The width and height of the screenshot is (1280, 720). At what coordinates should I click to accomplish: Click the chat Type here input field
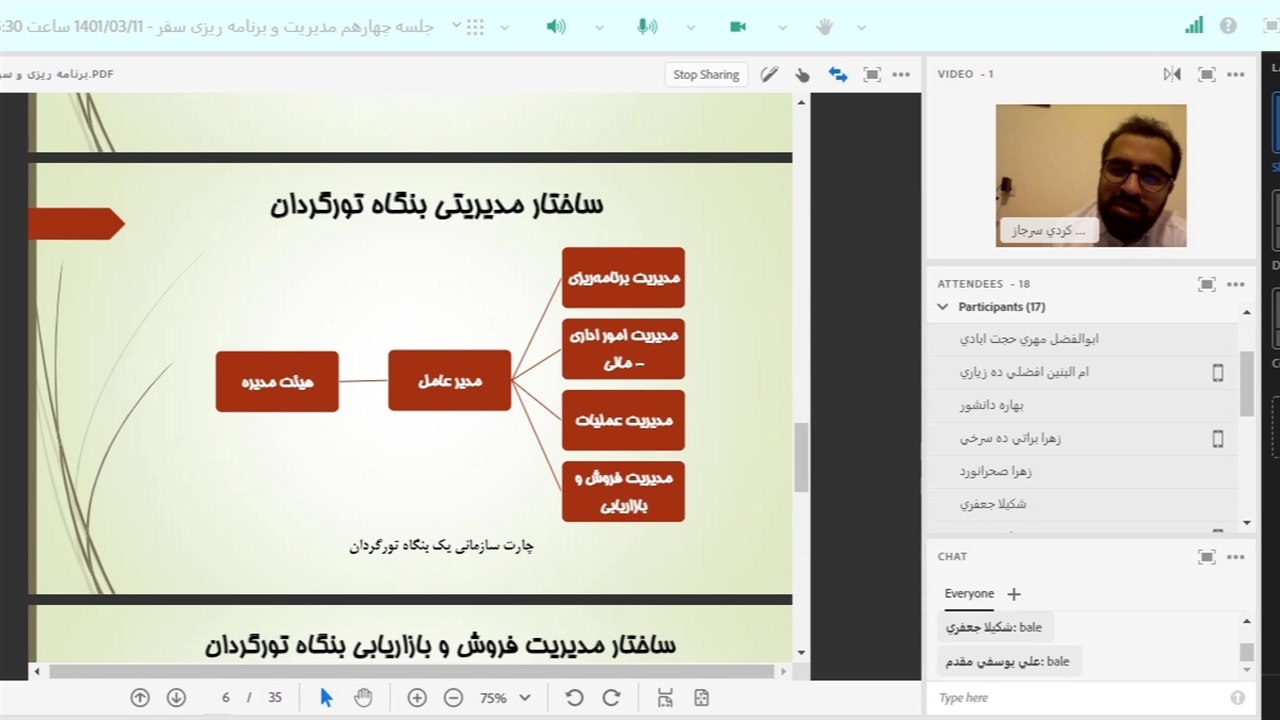[x=1080, y=698]
